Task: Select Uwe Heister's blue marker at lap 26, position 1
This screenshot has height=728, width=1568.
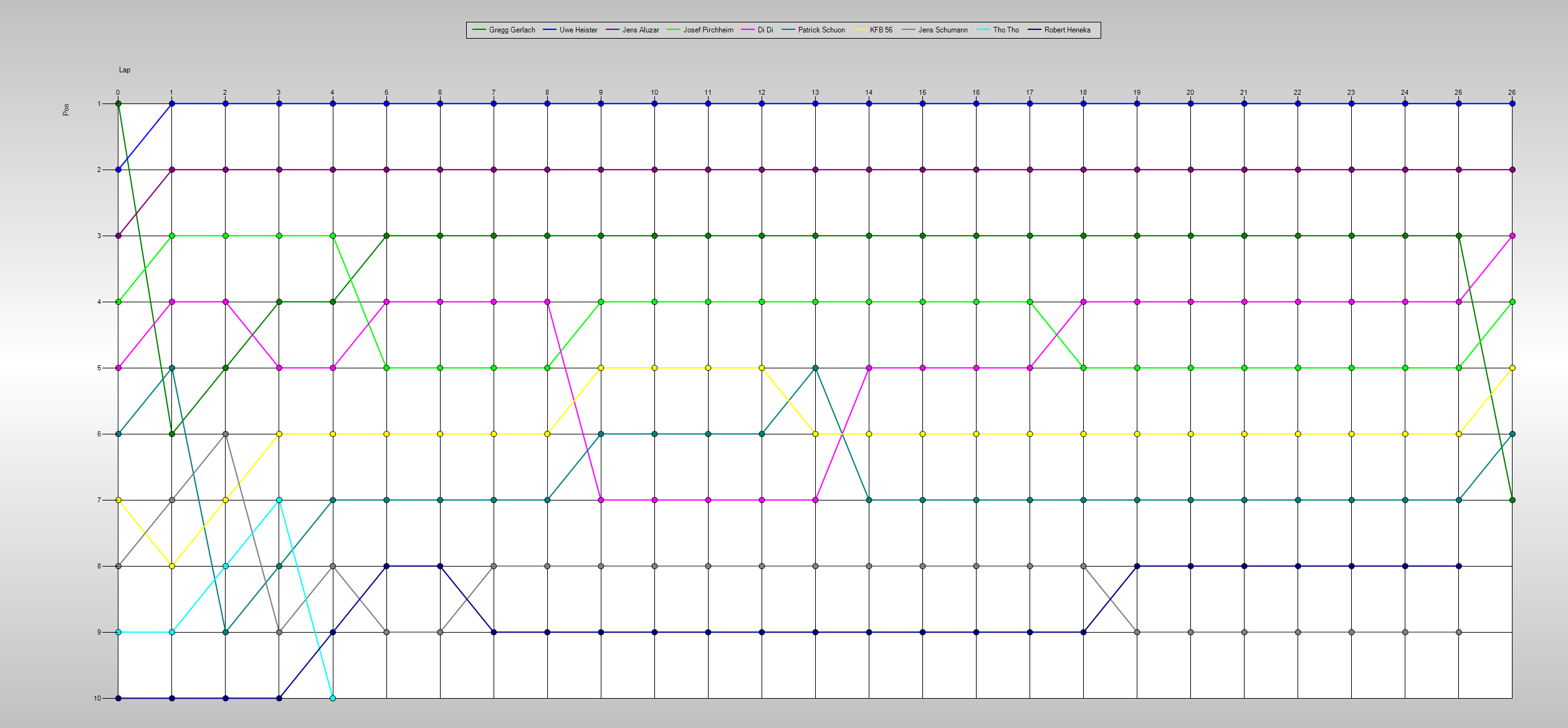Action: pos(1513,103)
